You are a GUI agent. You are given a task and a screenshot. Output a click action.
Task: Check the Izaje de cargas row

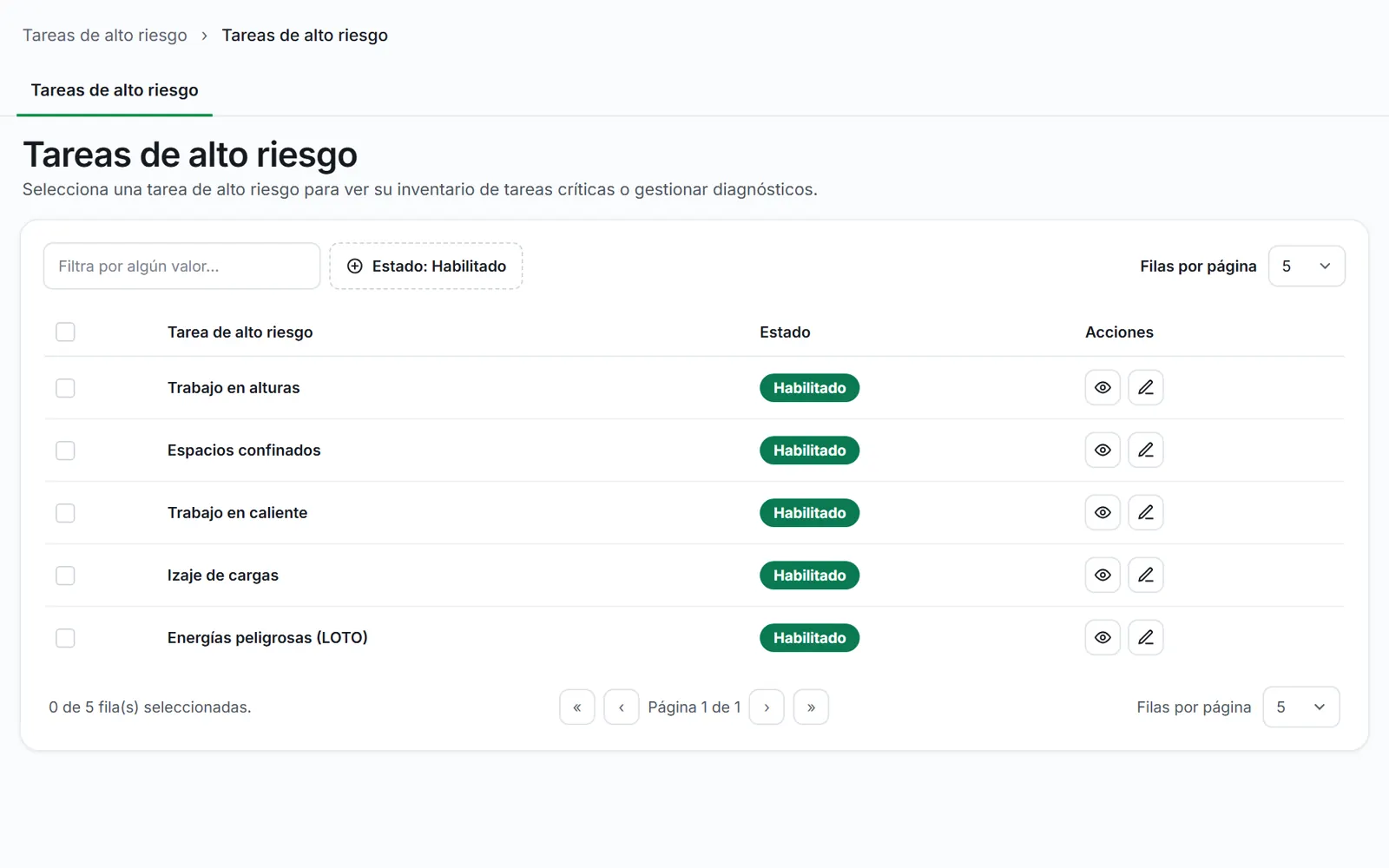[65, 575]
